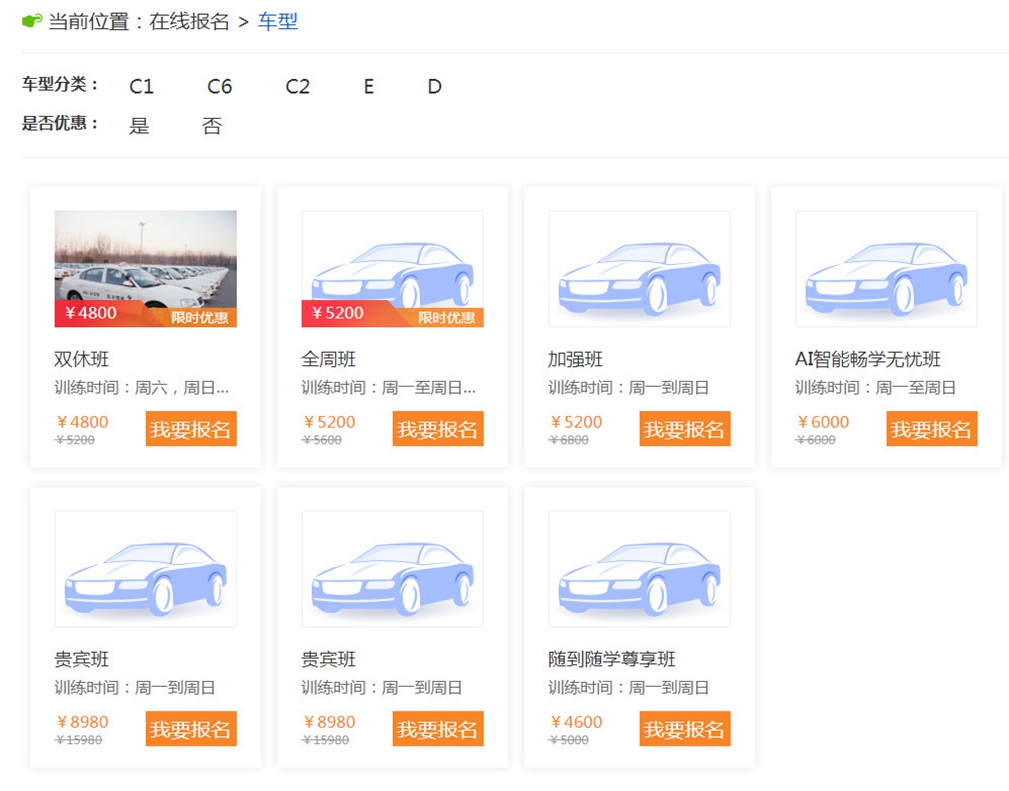The width and height of the screenshot is (1009, 791).
Task: Click the ¥4800 red price banner on photo
Action: coord(90,313)
